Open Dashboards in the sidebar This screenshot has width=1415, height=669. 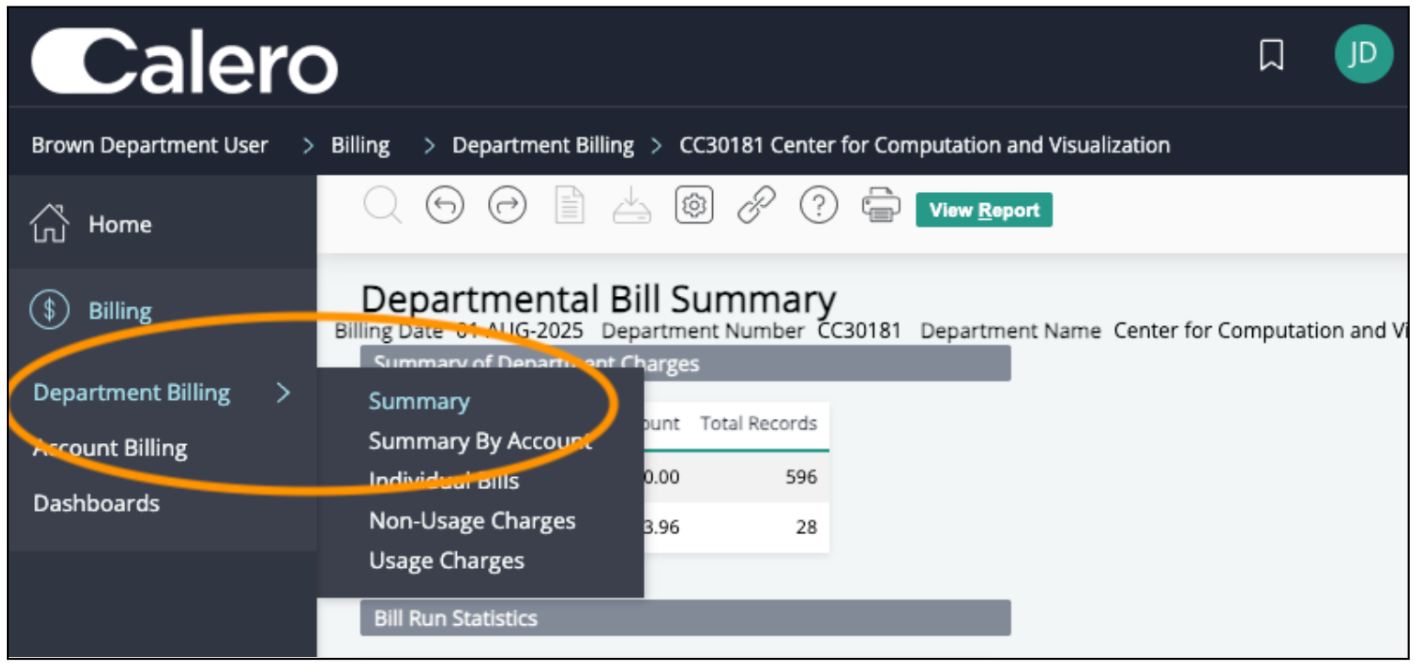pyautogui.click(x=96, y=503)
